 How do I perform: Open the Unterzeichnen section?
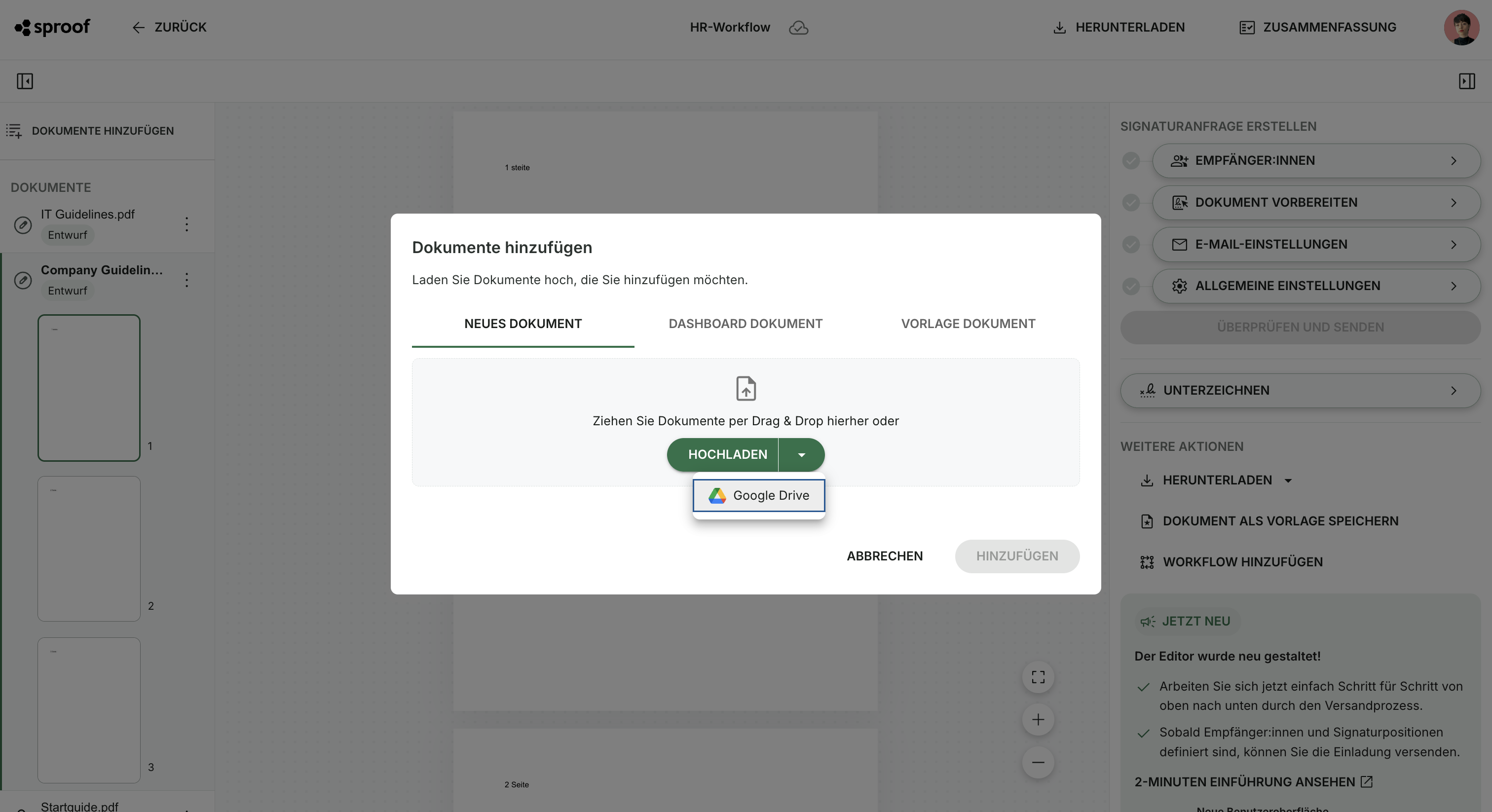tap(1300, 390)
